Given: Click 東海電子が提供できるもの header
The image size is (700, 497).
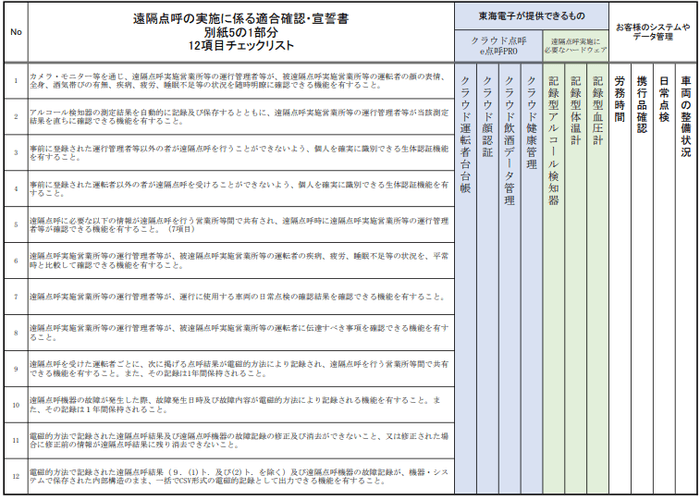Looking at the screenshot, I should click(x=531, y=17).
